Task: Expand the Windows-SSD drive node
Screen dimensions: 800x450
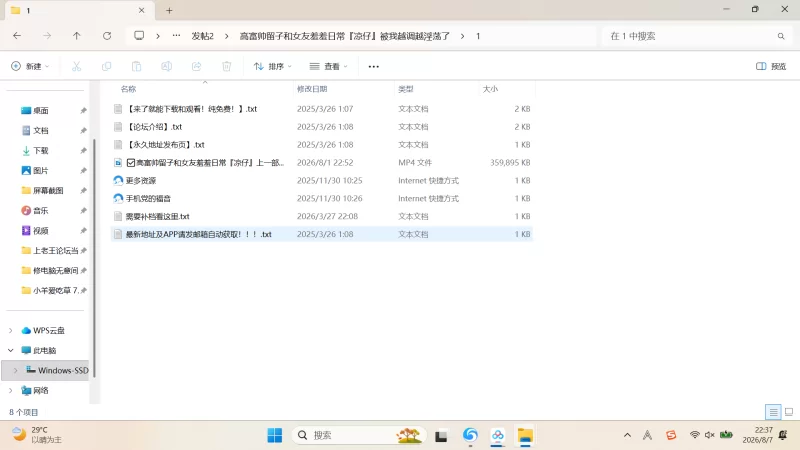Action: tap(15, 370)
